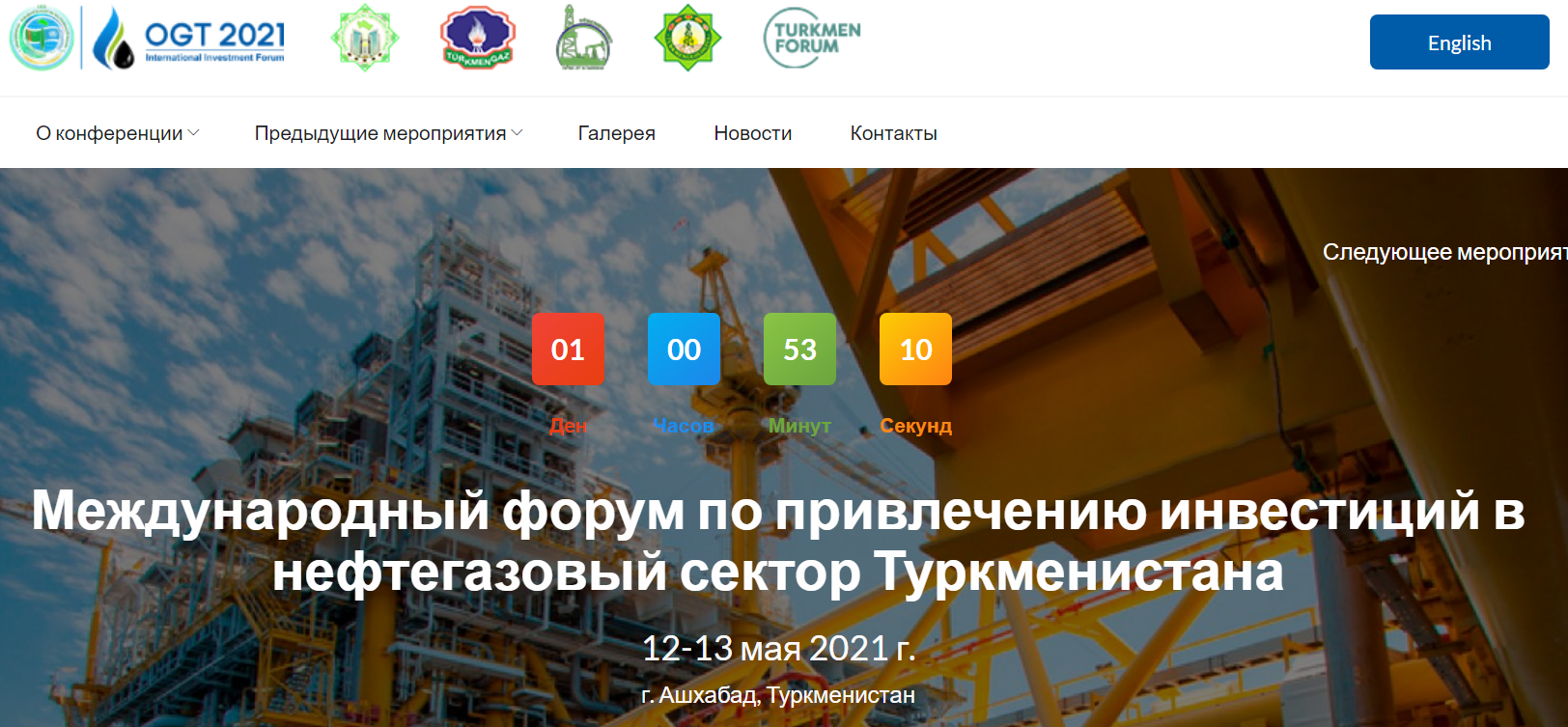Click the red days countdown box
Viewport: 1568px width, 727px height.
point(568,350)
